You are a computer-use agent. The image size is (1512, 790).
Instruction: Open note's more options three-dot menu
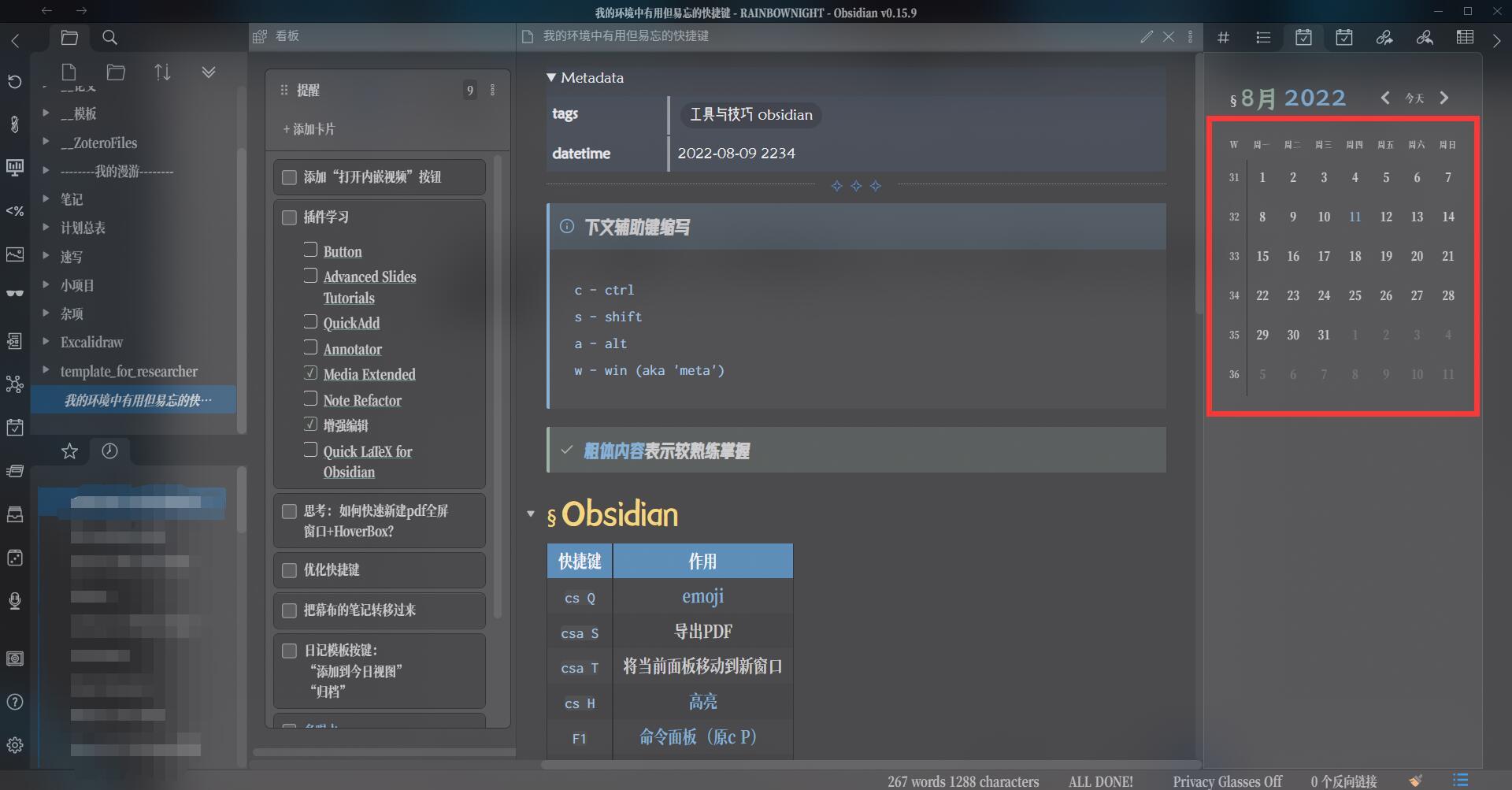coord(1190,36)
